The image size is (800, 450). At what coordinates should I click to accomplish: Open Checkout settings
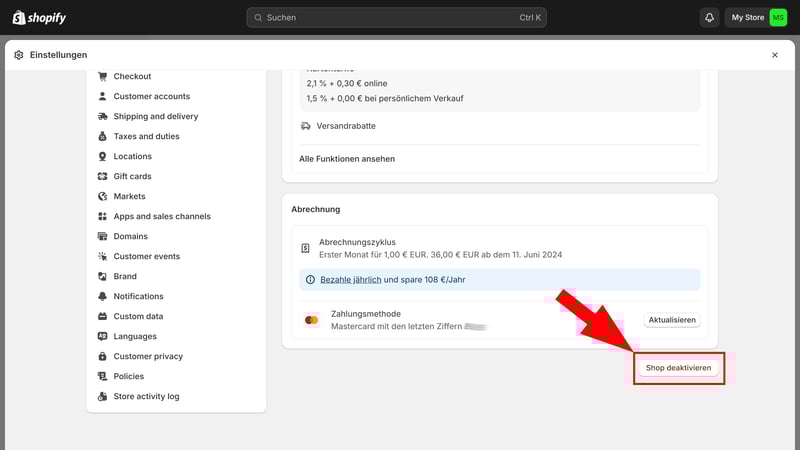pyautogui.click(x=132, y=76)
